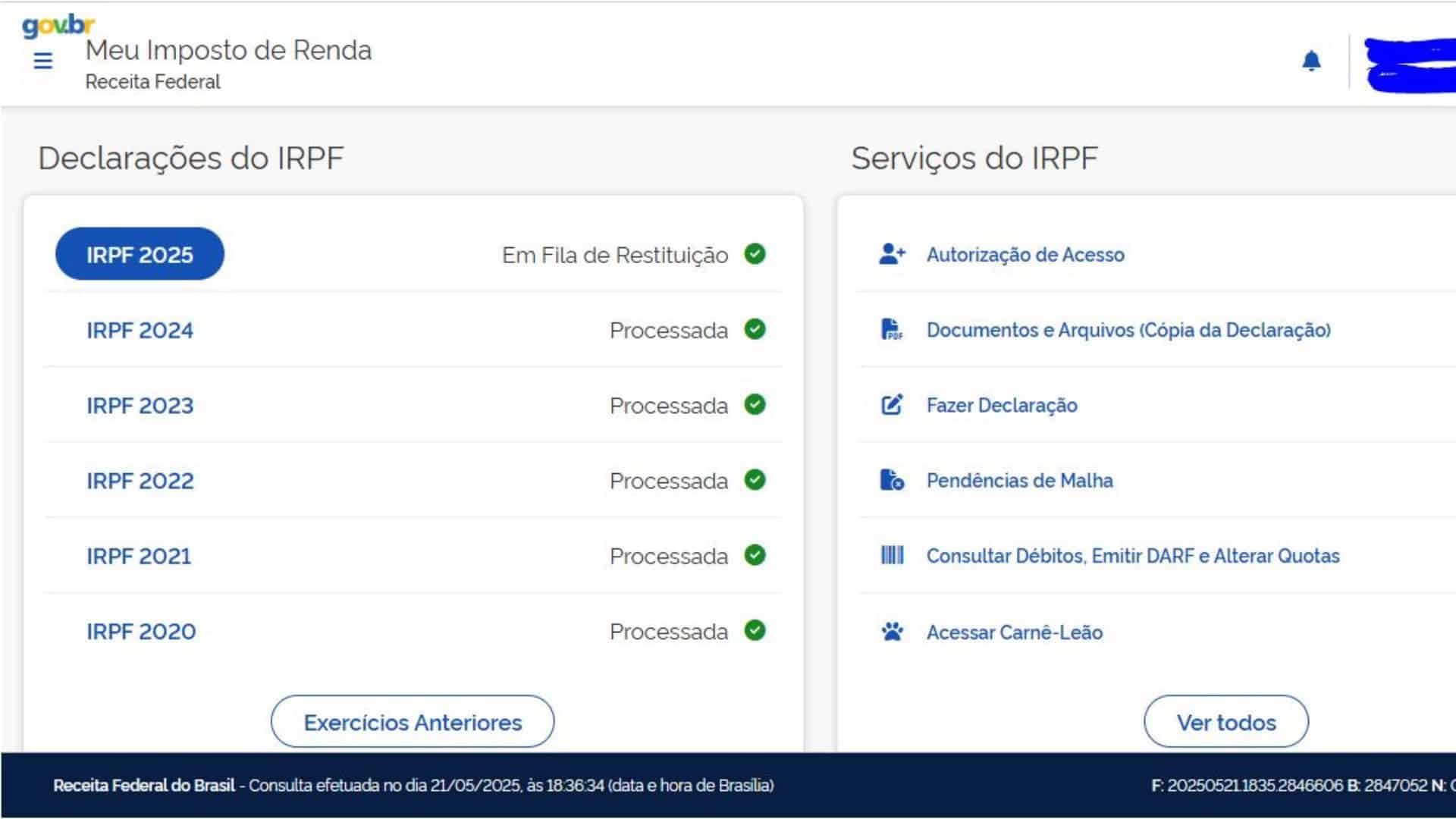This screenshot has height=819, width=1456.
Task: Click the 'Processada' status of IRPF 2024
Action: coord(669,331)
